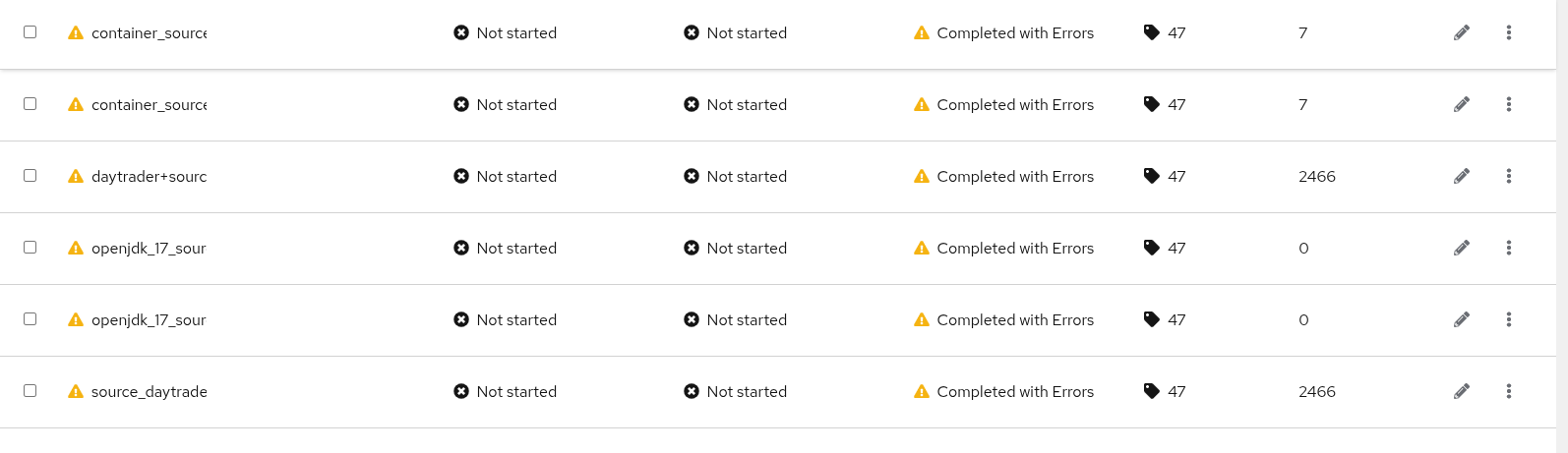Open kebab menu for second container_source row
The image size is (1568, 453).
click(1508, 104)
